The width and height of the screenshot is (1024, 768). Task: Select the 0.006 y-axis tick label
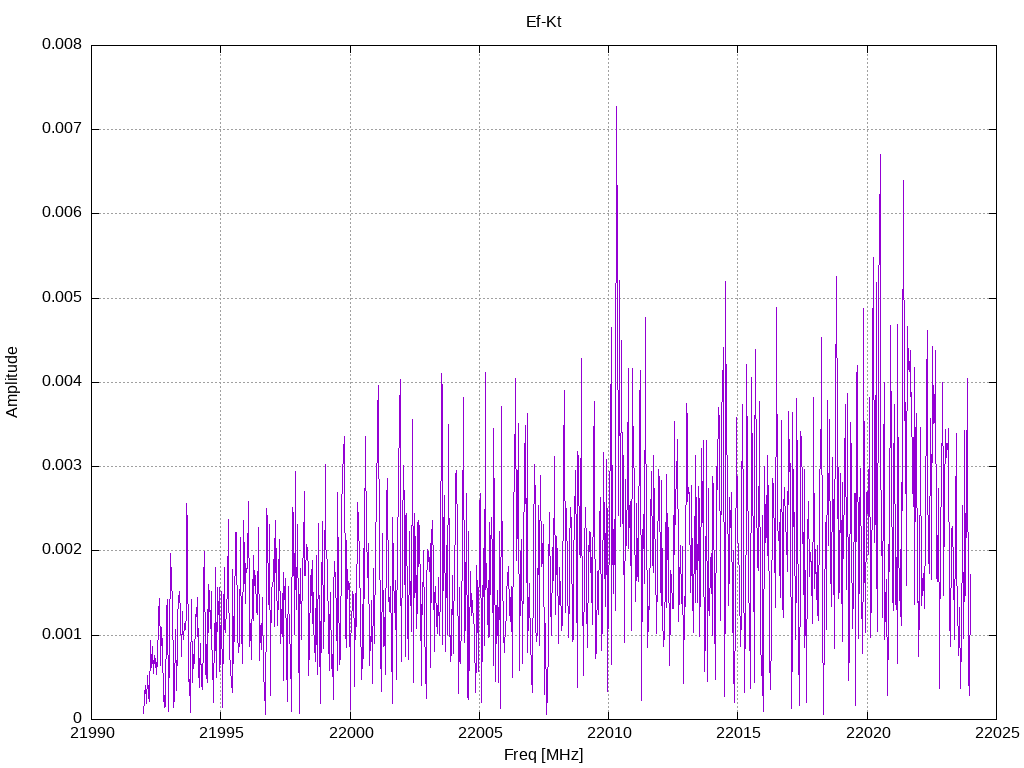pyautogui.click(x=61, y=213)
